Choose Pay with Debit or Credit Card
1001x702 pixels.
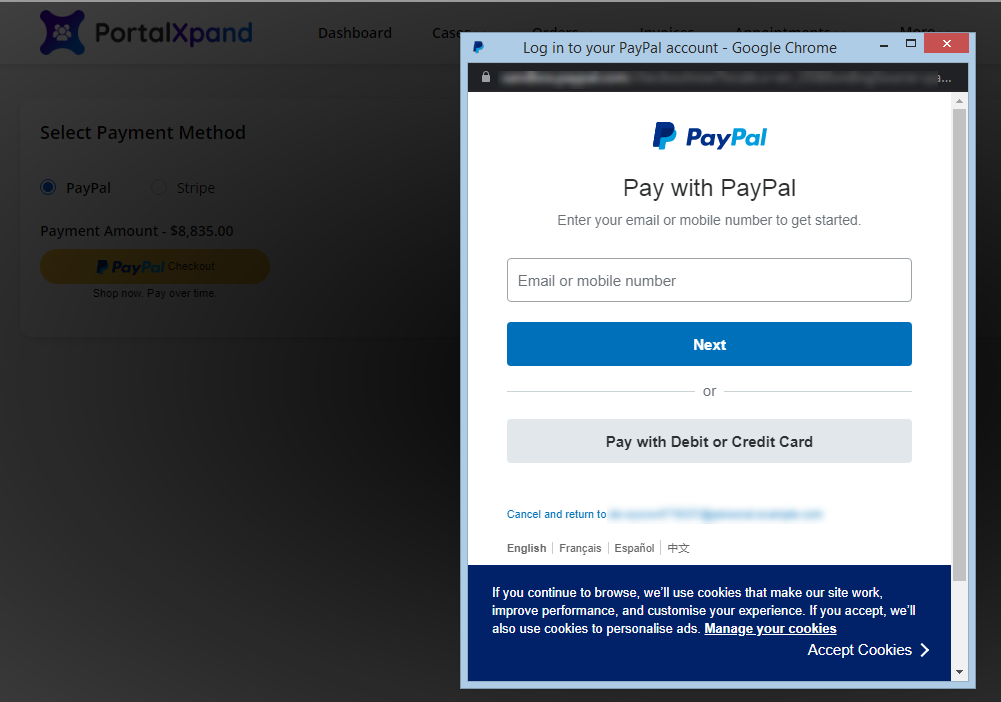coord(709,441)
